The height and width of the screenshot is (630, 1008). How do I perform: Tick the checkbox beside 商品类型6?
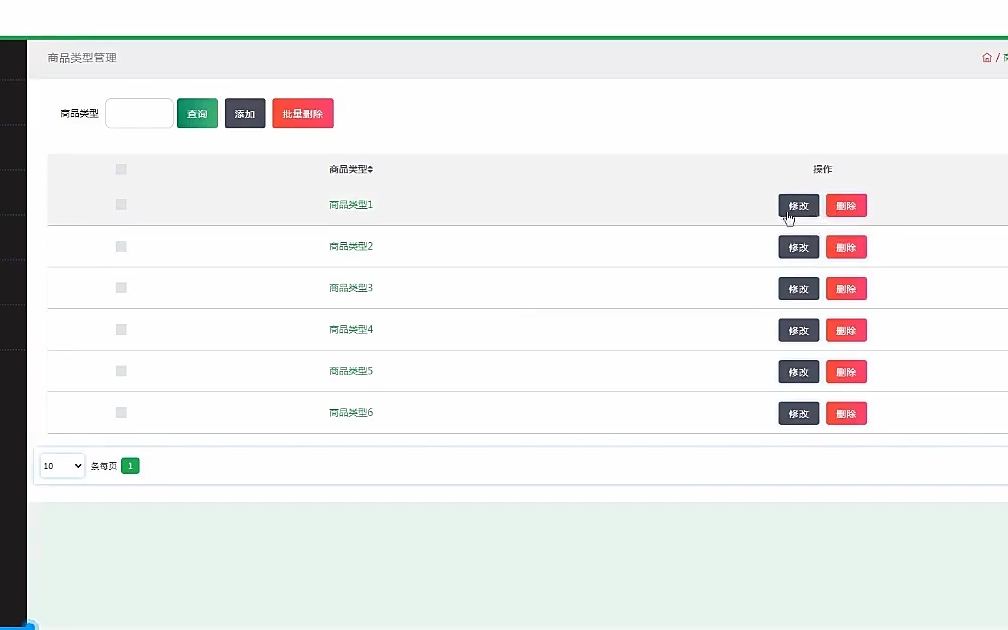click(121, 412)
